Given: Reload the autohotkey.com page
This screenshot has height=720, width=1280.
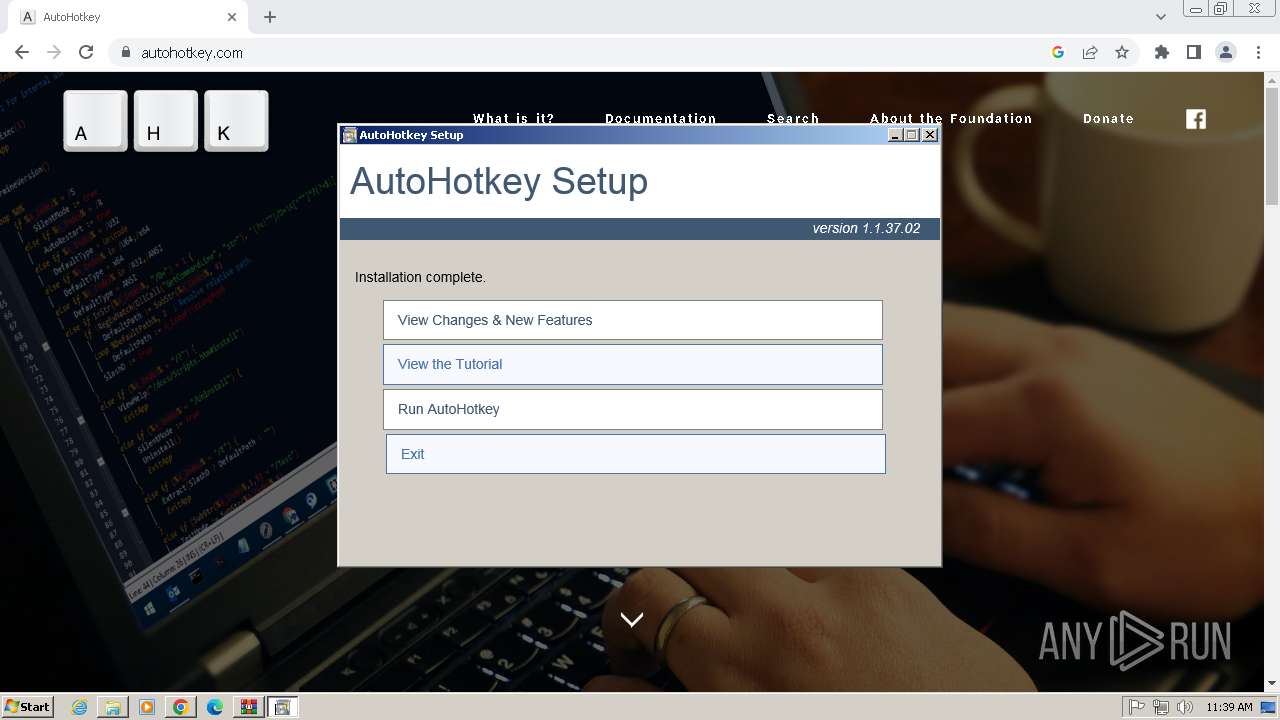Looking at the screenshot, I should coord(86,52).
